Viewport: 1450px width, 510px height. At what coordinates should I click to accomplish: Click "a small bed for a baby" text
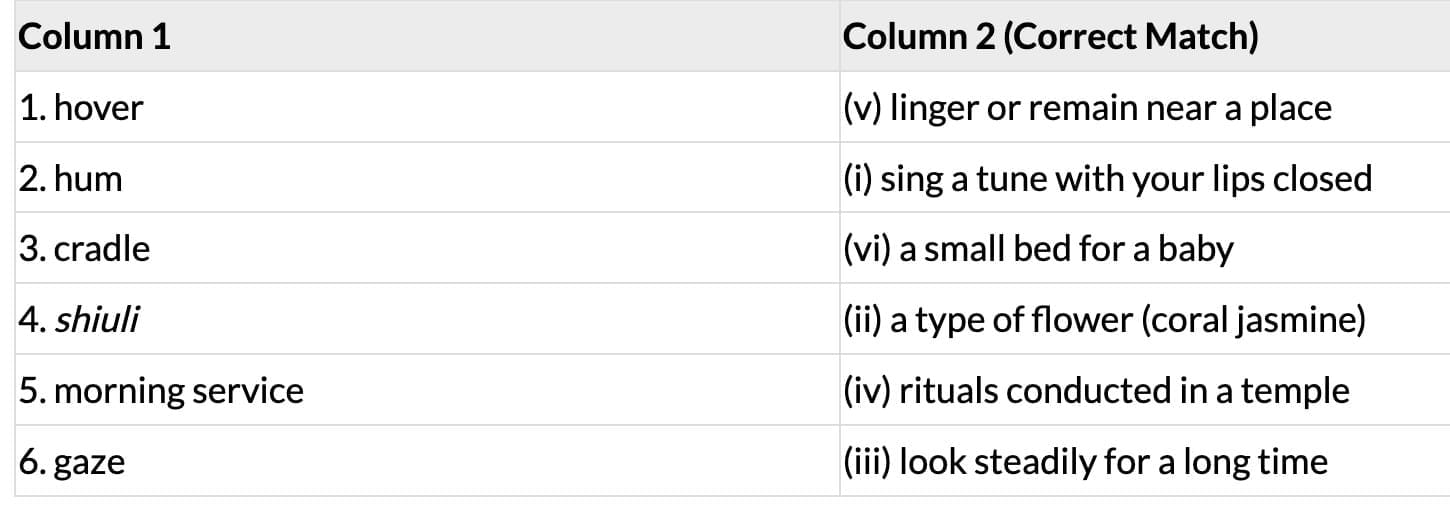[1066, 249]
